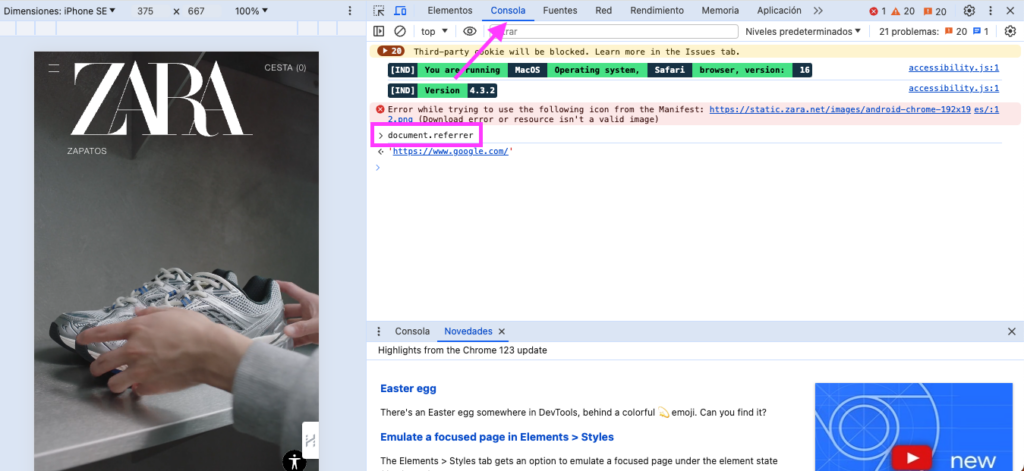Open the Elementos tab
The image size is (1024, 471).
pyautogui.click(x=450, y=10)
